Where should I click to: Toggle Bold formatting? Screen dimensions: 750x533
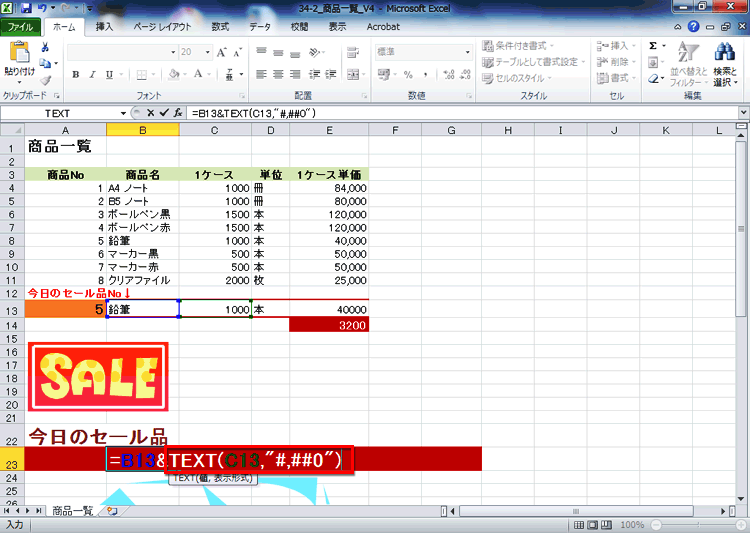pos(76,74)
